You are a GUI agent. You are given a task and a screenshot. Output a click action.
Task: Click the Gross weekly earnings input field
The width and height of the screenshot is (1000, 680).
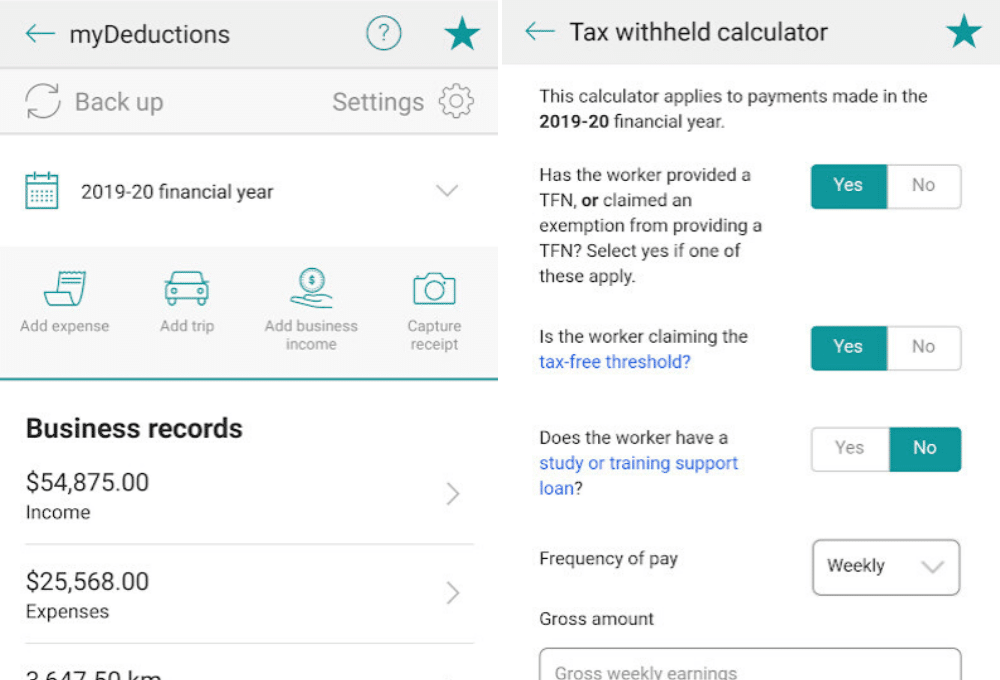(x=750, y=665)
